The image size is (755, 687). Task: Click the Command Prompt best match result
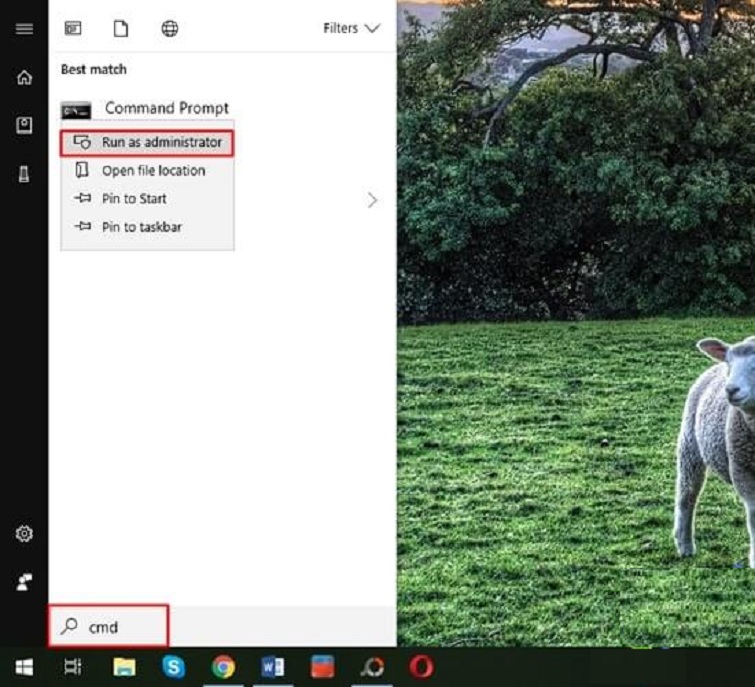(x=166, y=108)
